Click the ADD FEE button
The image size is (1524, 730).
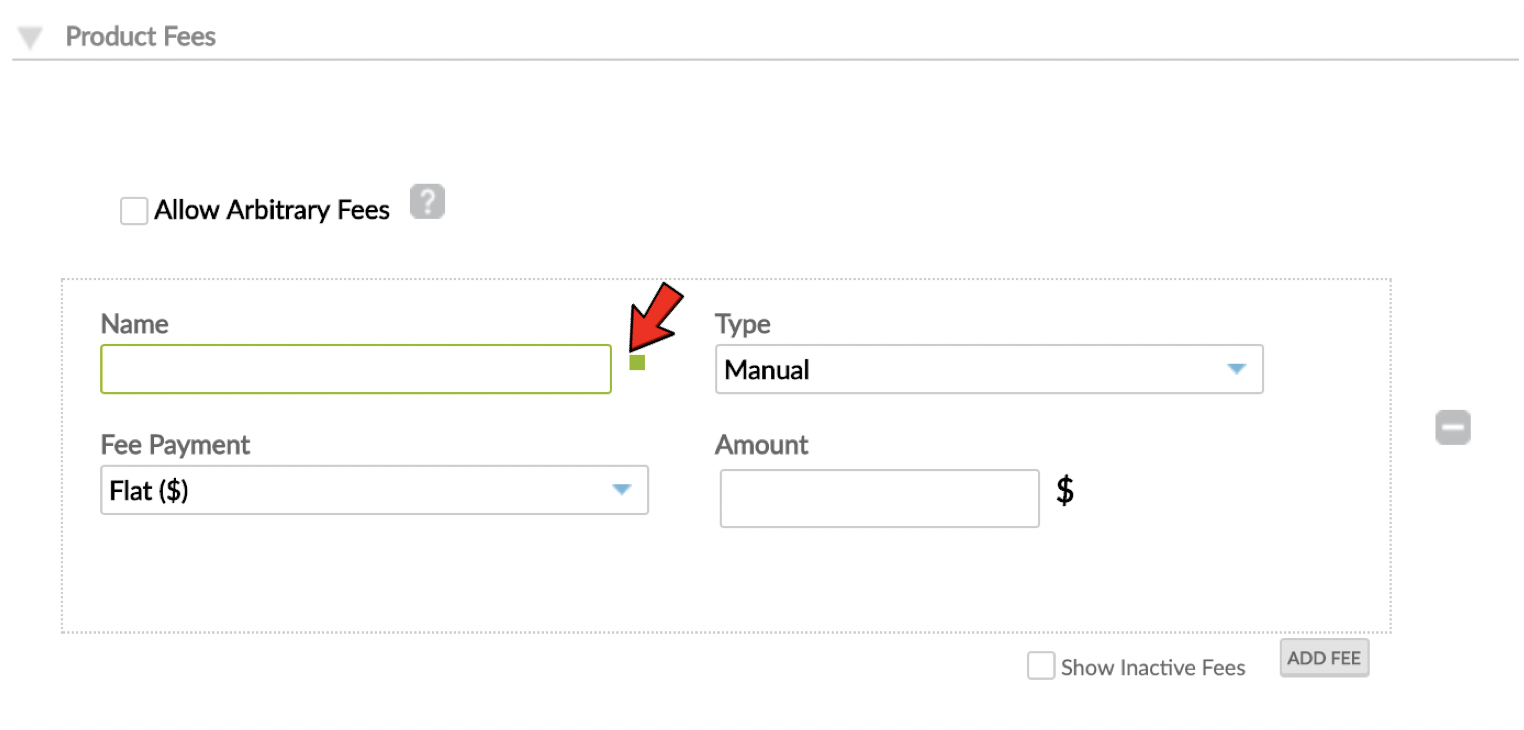1323,657
